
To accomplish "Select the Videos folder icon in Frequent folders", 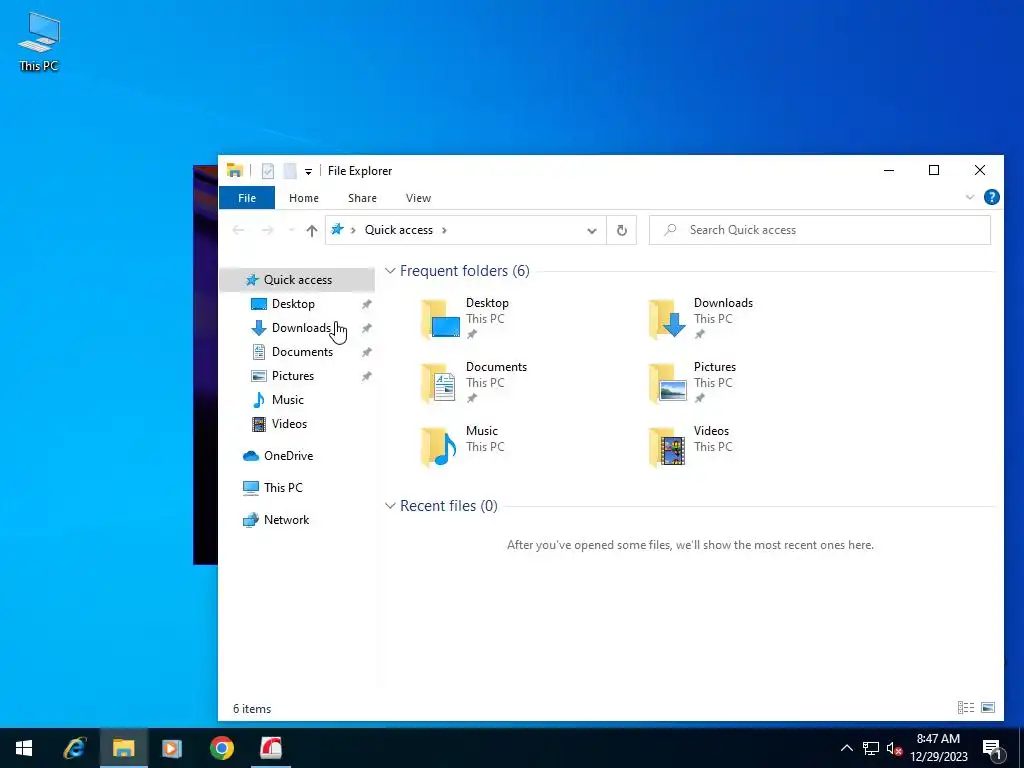I will coord(667,447).
